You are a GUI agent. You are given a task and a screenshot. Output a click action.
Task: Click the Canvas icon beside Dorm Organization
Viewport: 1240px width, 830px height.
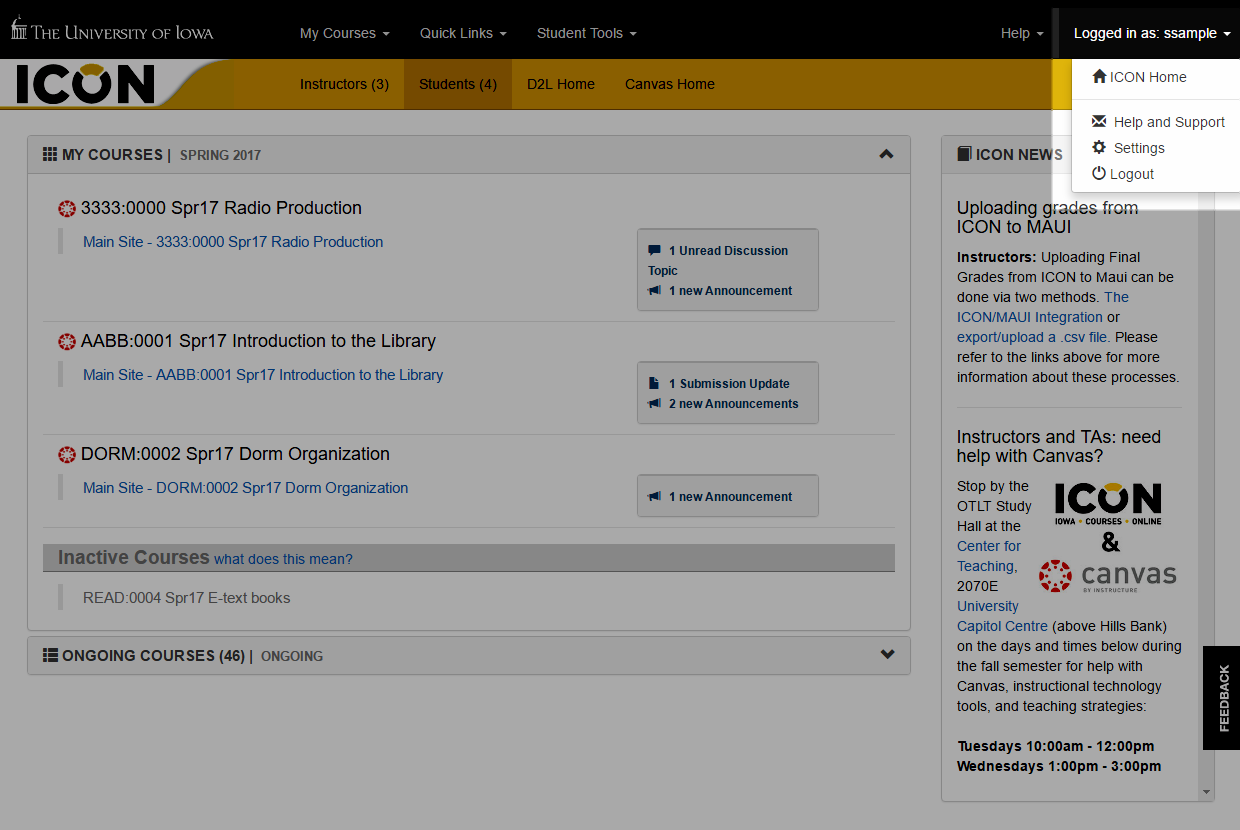coord(67,455)
